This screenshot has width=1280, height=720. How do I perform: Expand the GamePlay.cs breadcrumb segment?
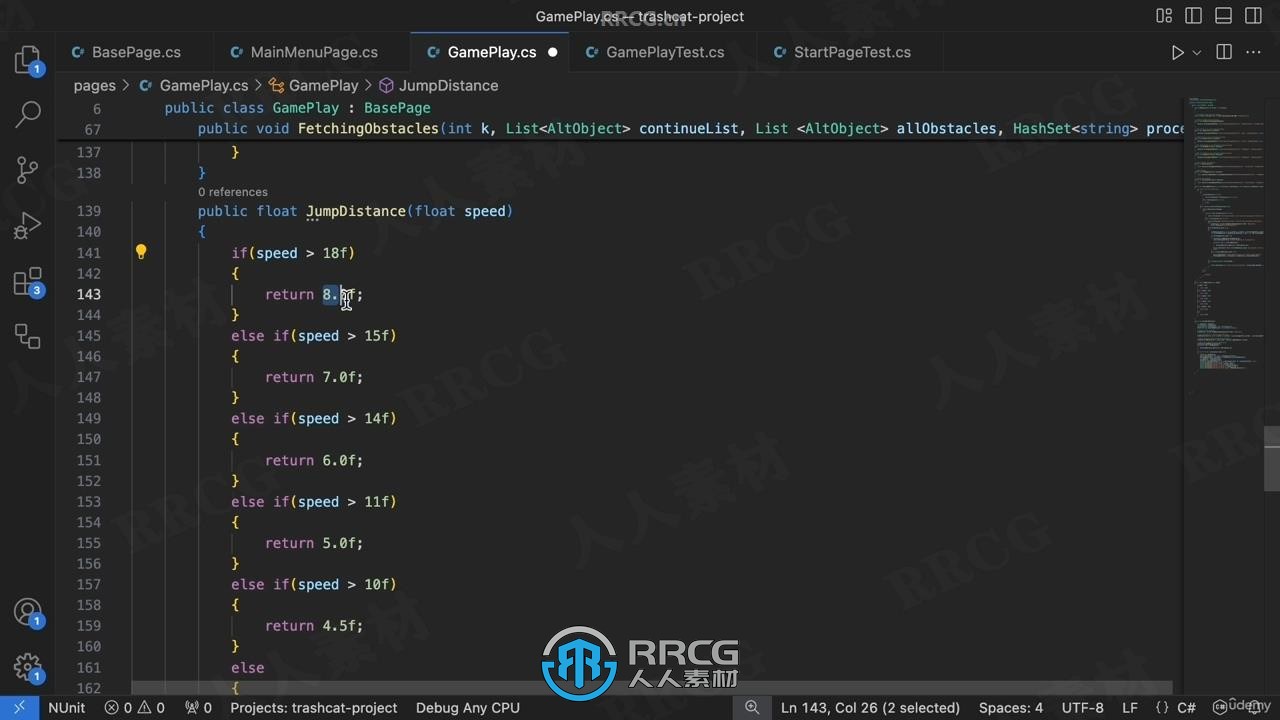point(193,85)
